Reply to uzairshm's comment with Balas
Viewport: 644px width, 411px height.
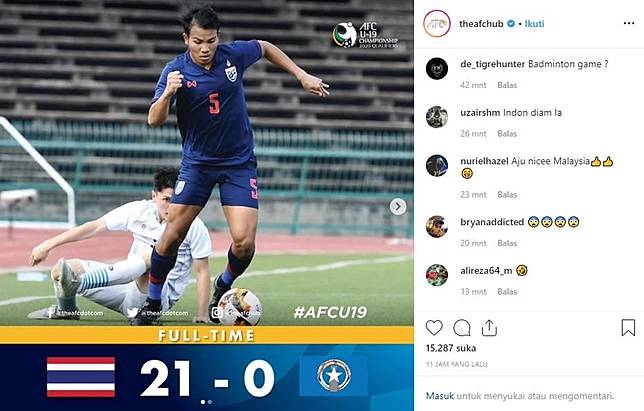507,134
